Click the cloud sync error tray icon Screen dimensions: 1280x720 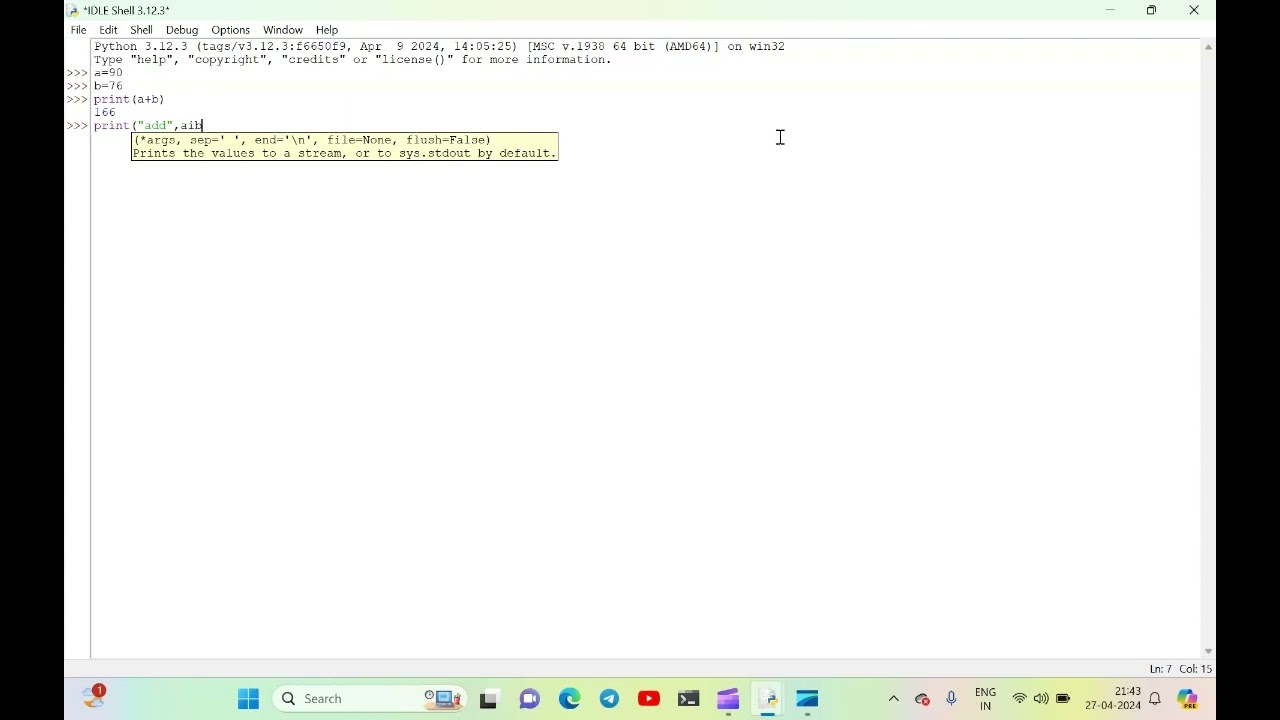(922, 699)
